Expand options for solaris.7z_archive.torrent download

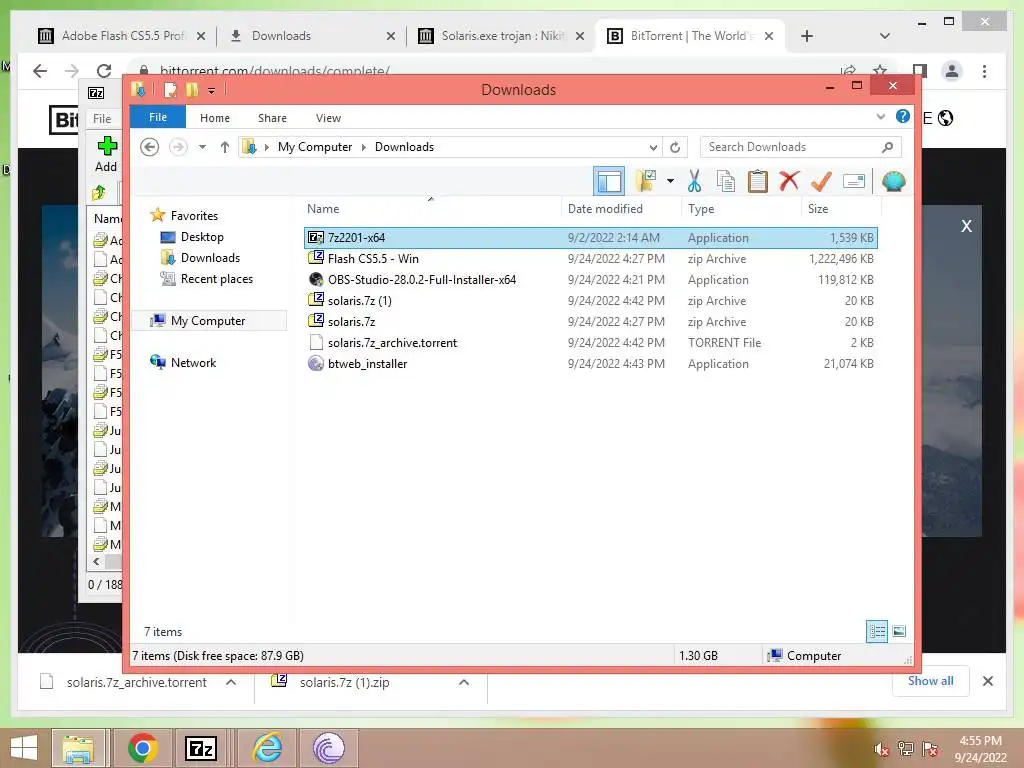(231, 682)
